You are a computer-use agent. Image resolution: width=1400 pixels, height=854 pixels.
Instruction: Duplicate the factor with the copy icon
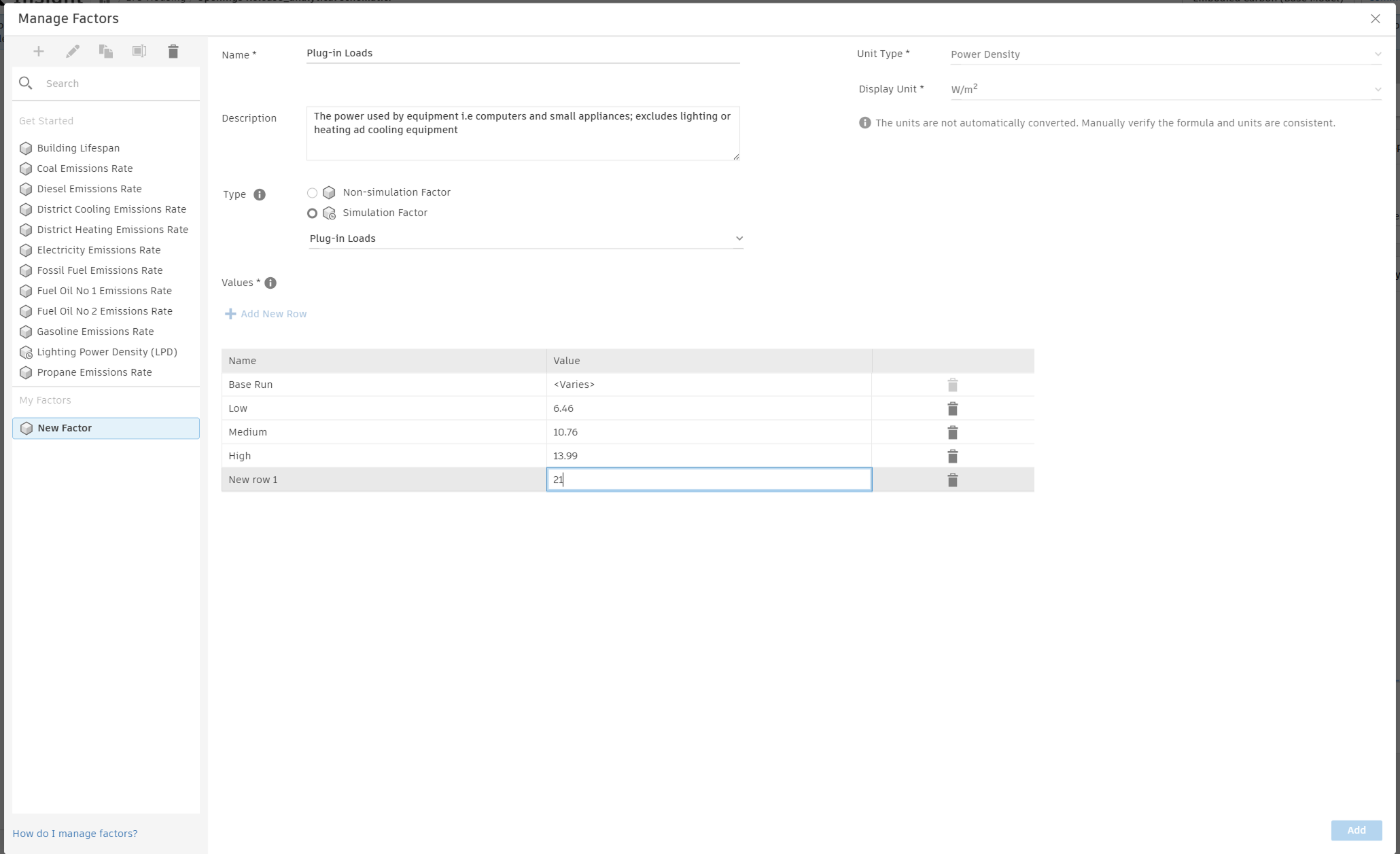pyautogui.click(x=106, y=51)
